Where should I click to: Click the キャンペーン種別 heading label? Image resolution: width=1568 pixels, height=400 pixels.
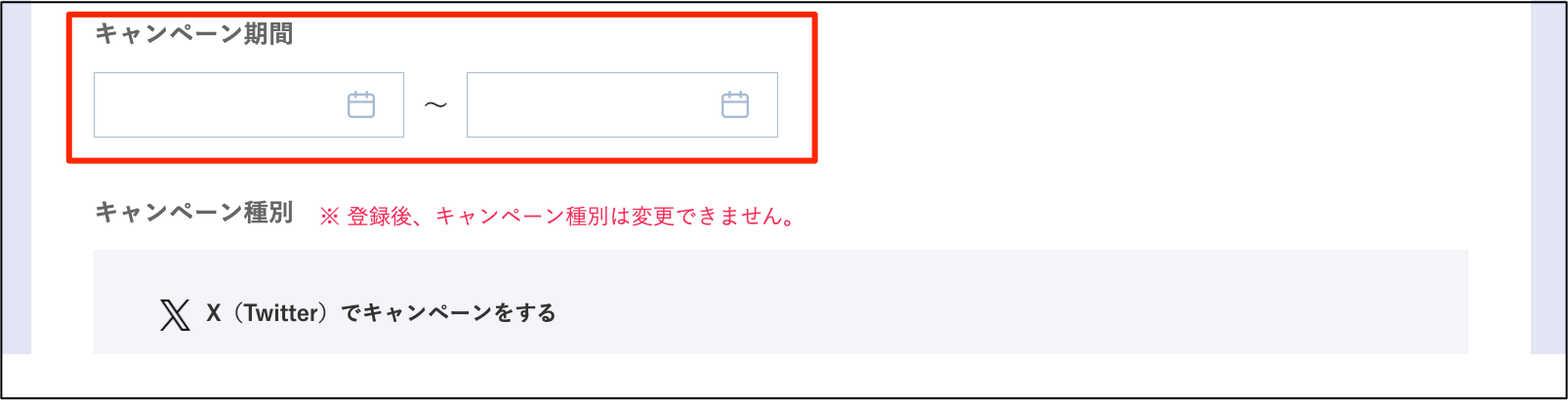pos(194,213)
